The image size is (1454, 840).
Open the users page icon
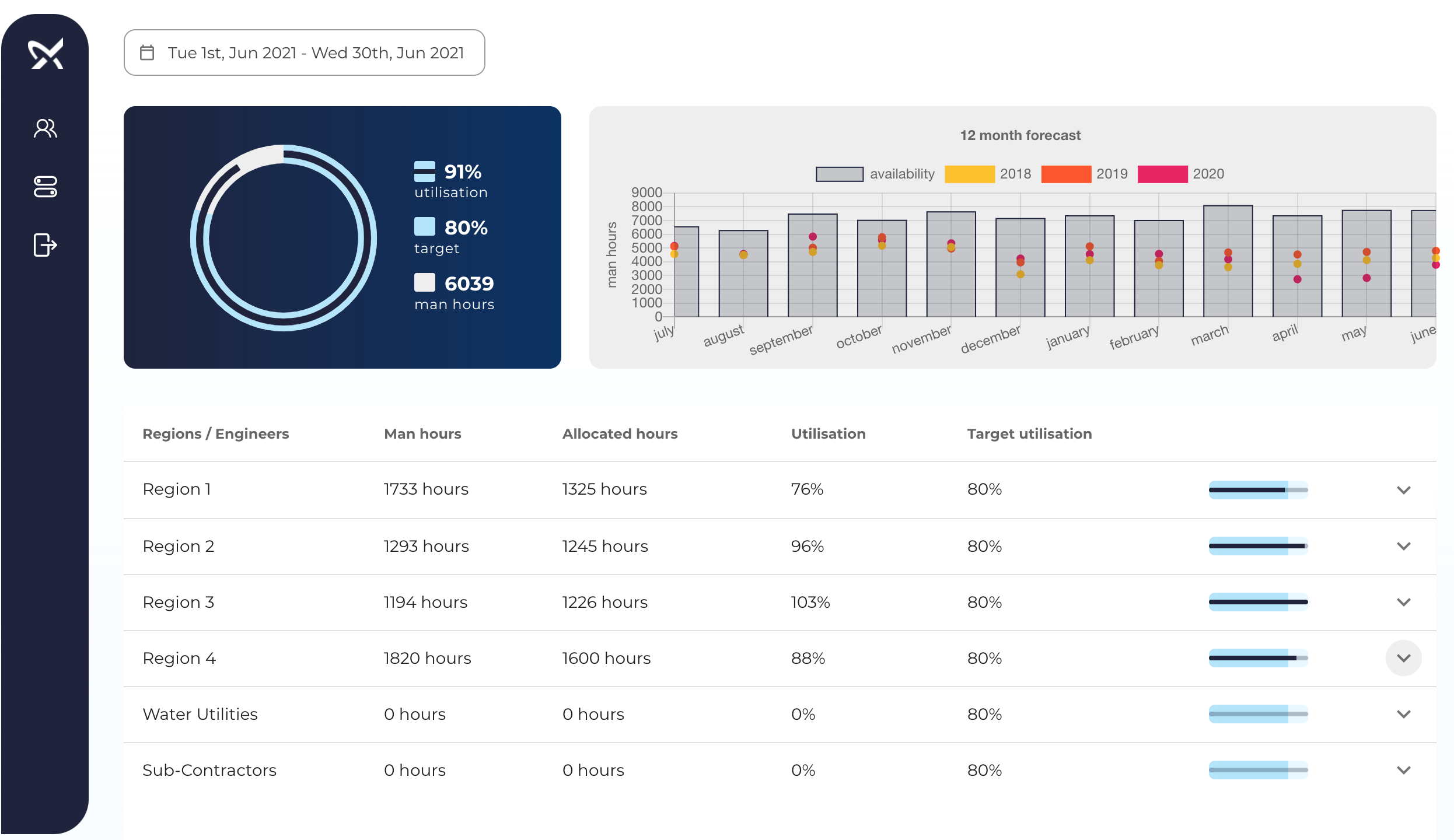point(46,128)
